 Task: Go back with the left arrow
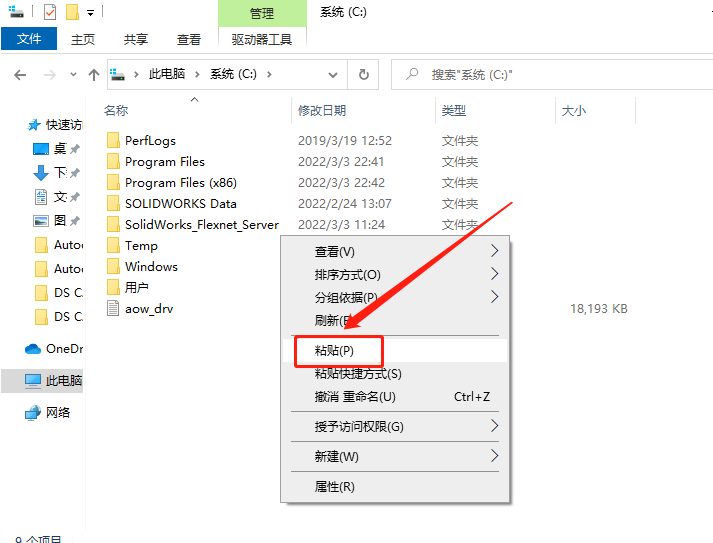pyautogui.click(x=20, y=75)
